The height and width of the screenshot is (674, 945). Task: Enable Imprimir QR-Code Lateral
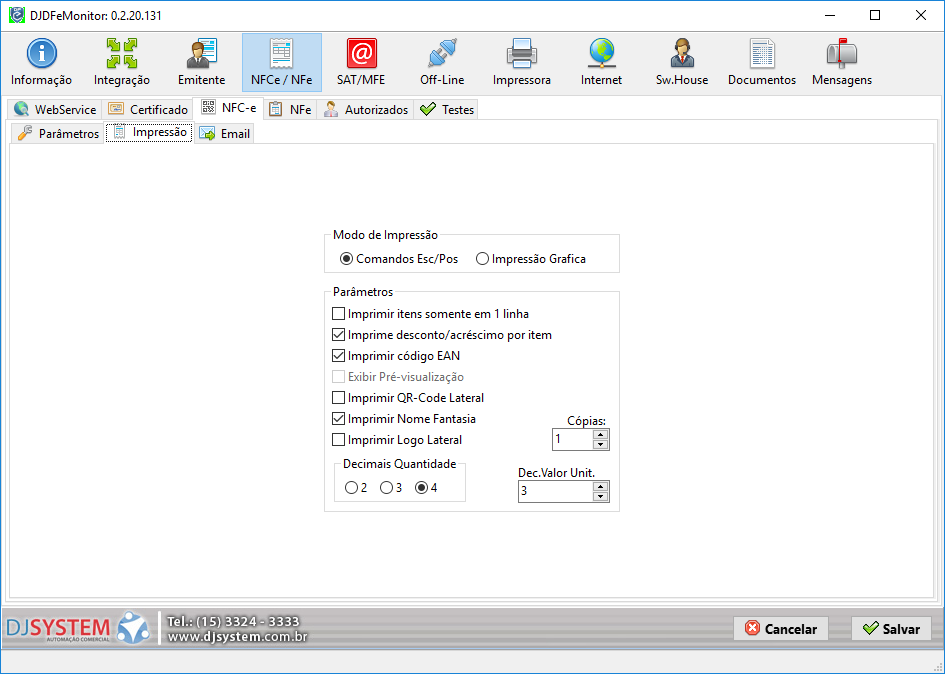(x=408, y=398)
